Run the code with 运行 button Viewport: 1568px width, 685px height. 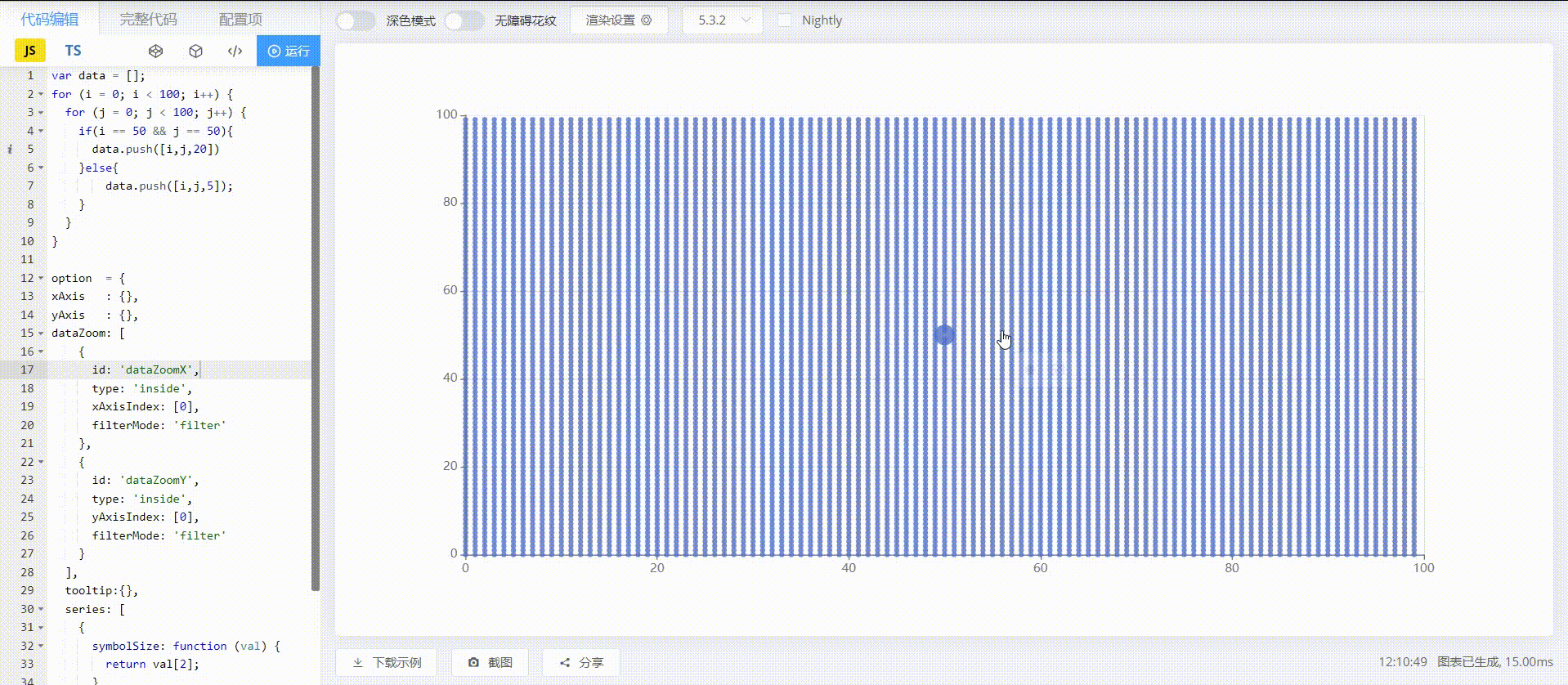[x=289, y=51]
